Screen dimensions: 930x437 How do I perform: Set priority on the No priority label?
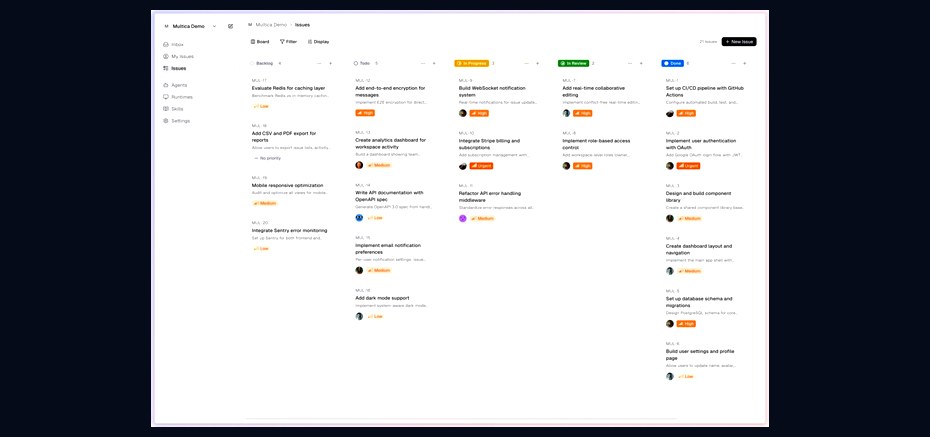coord(267,158)
